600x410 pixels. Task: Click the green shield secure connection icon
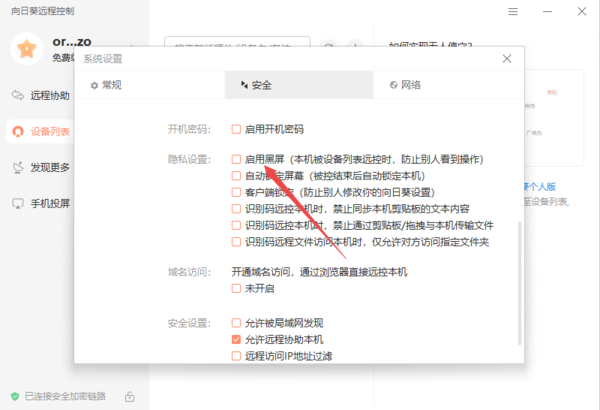point(14,394)
